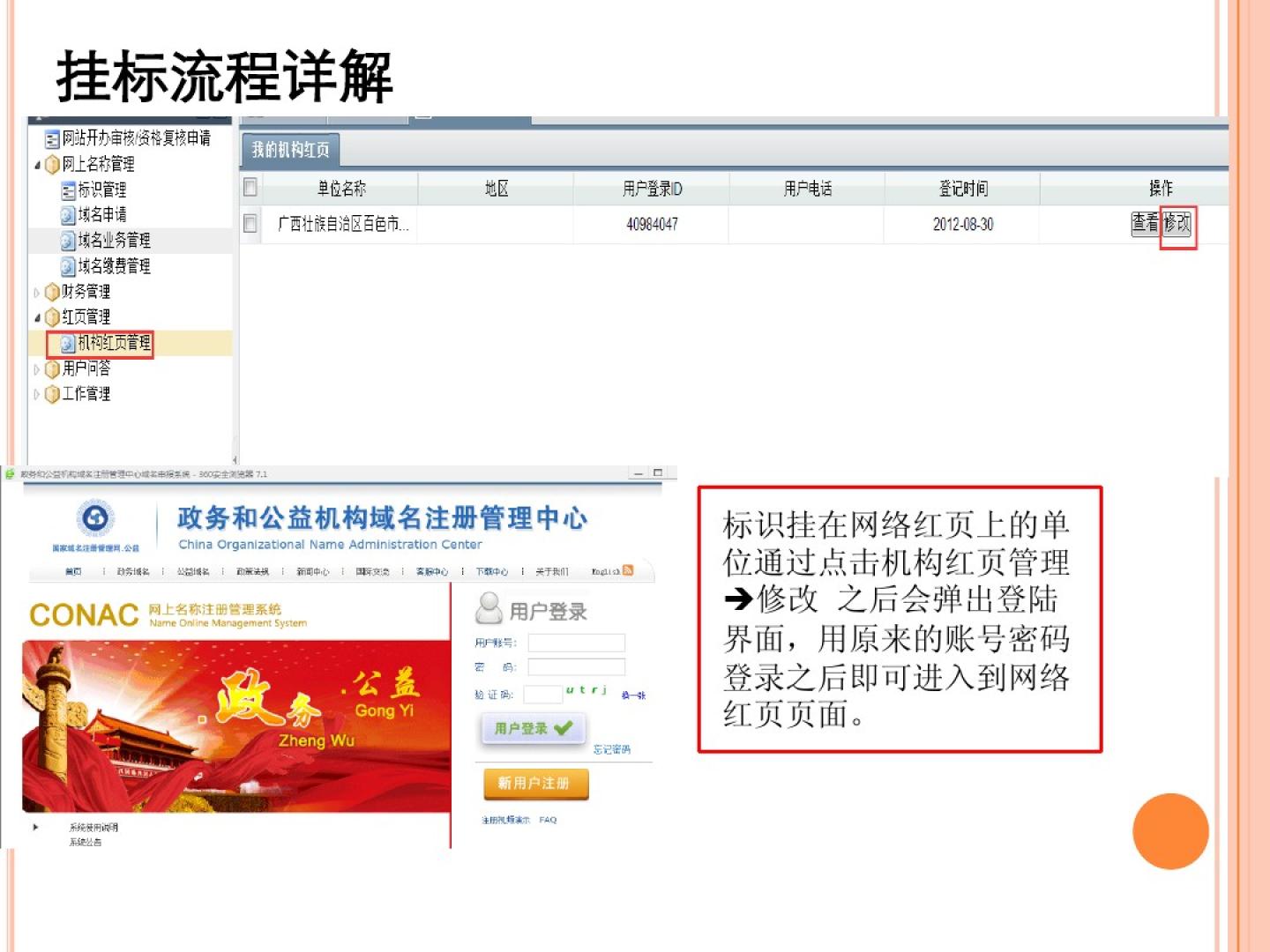Expand the 工作管理 tree node
Viewport: 1270px width, 952px height.
37,394
